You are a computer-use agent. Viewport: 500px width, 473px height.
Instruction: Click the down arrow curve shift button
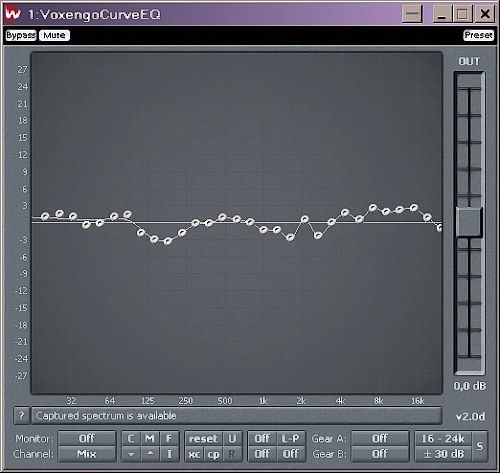(x=131, y=454)
